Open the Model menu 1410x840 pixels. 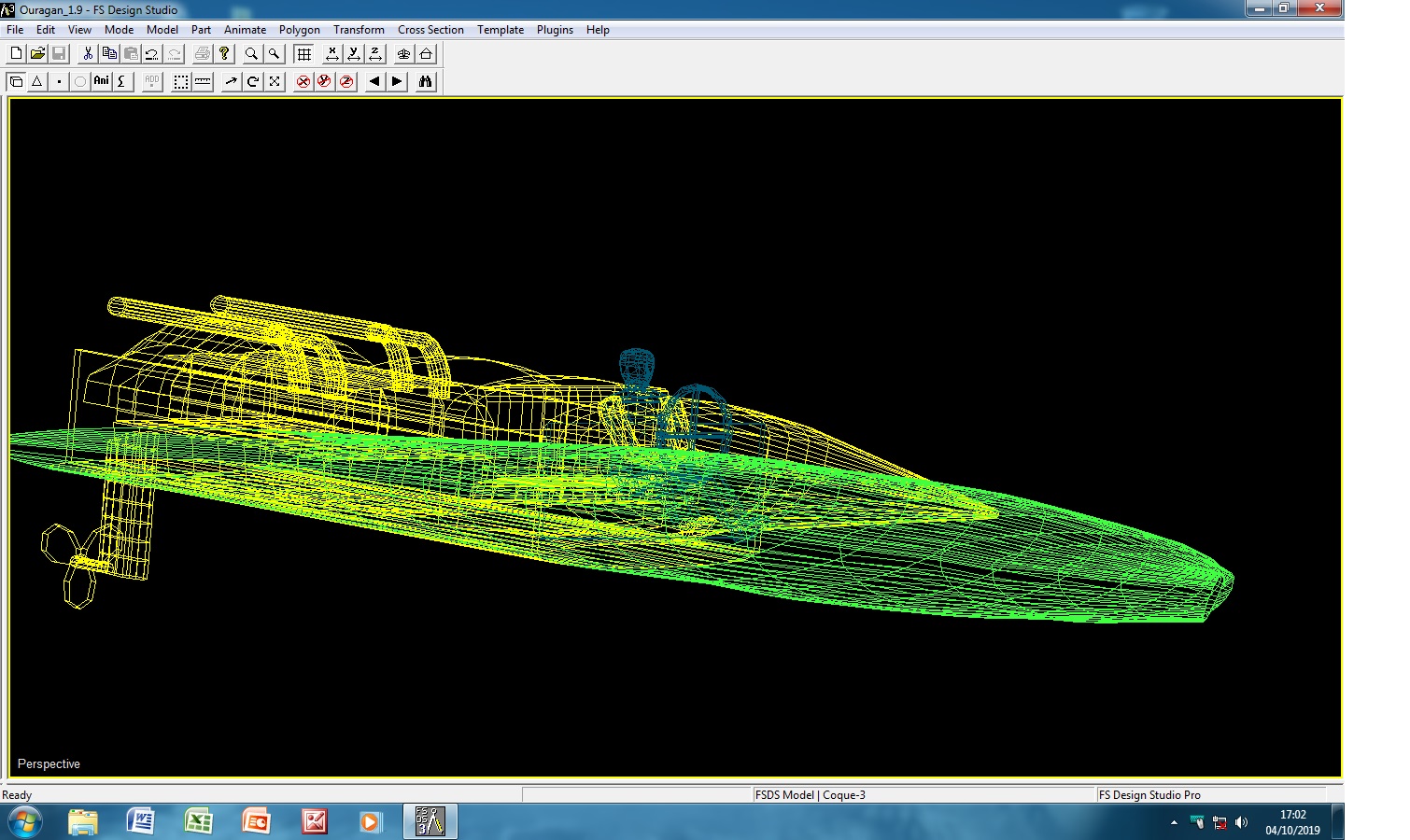162,30
